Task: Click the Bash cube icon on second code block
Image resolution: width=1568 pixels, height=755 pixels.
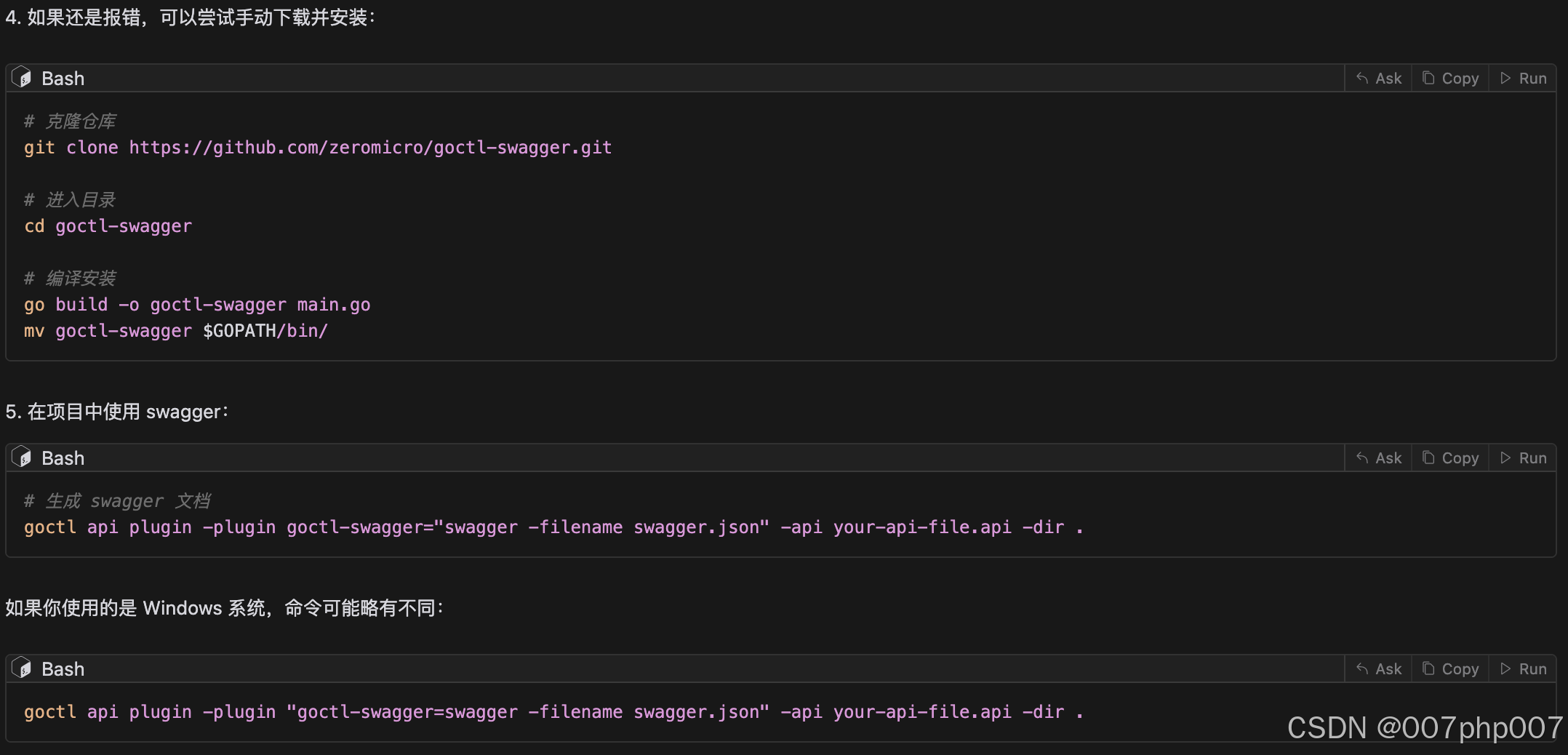Action: tap(22, 458)
